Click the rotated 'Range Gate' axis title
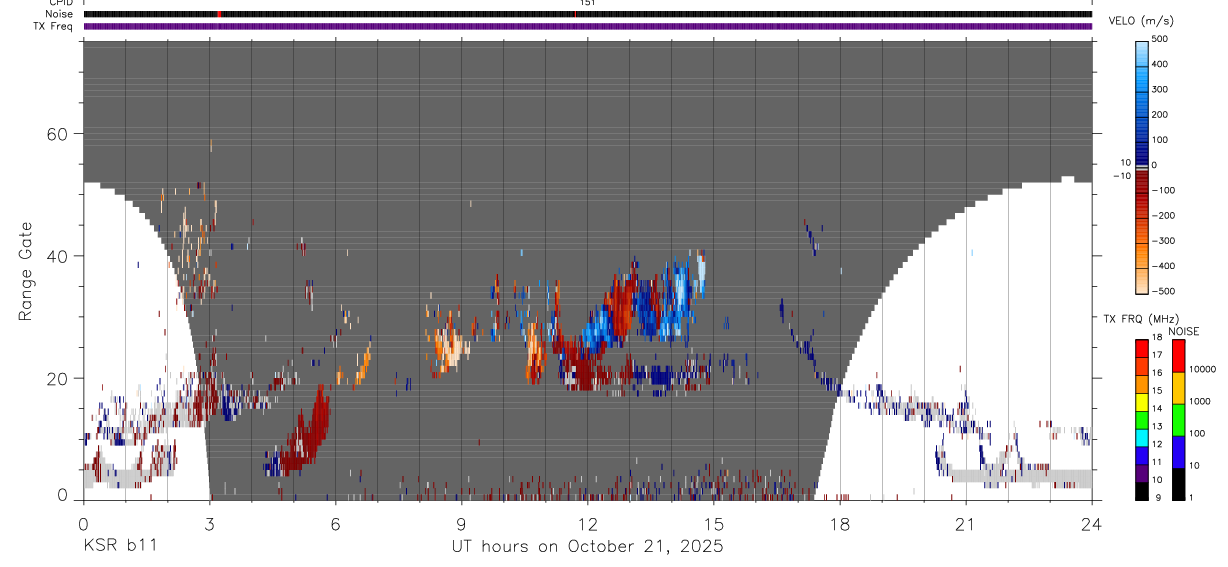This screenshot has height=567, width=1228. click(x=26, y=272)
